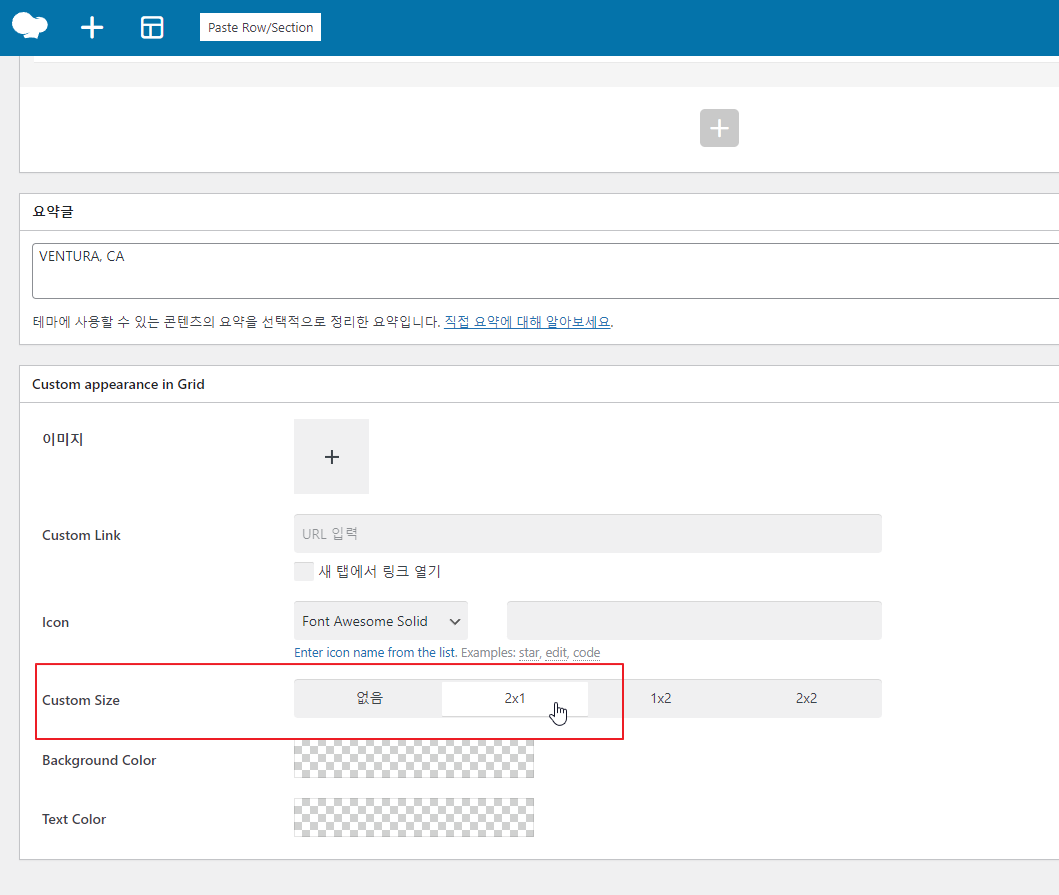
Task: Open the manual excerpt learn-more link
Action: coord(527,322)
